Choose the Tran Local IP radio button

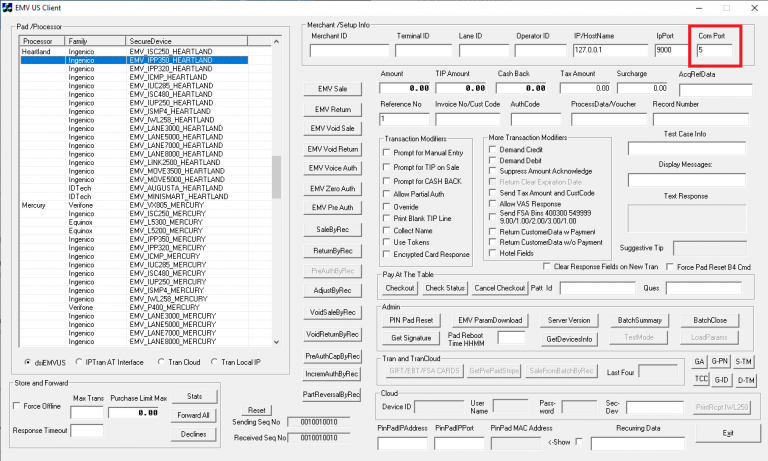pyautogui.click(x=214, y=362)
